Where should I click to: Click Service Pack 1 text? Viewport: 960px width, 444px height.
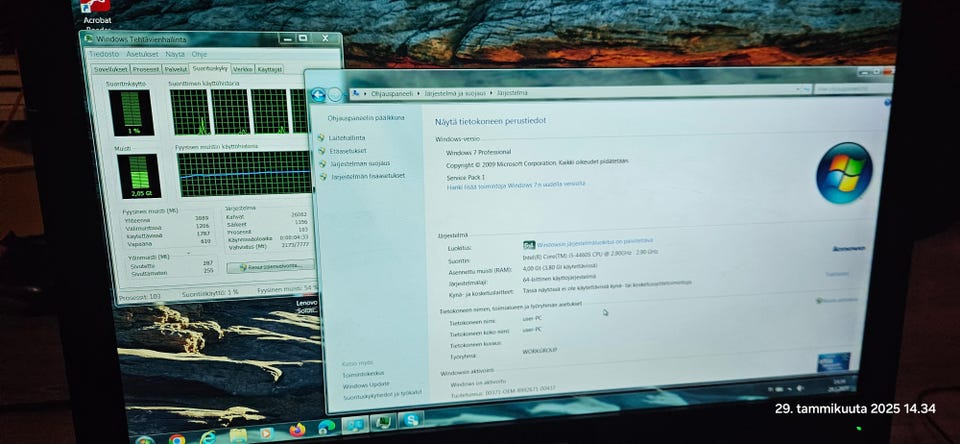tap(467, 176)
